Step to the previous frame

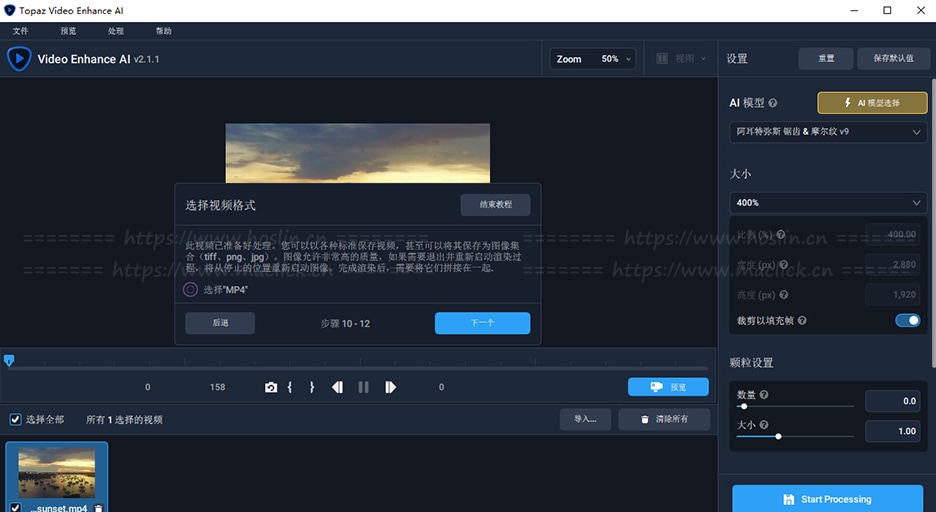(337, 387)
